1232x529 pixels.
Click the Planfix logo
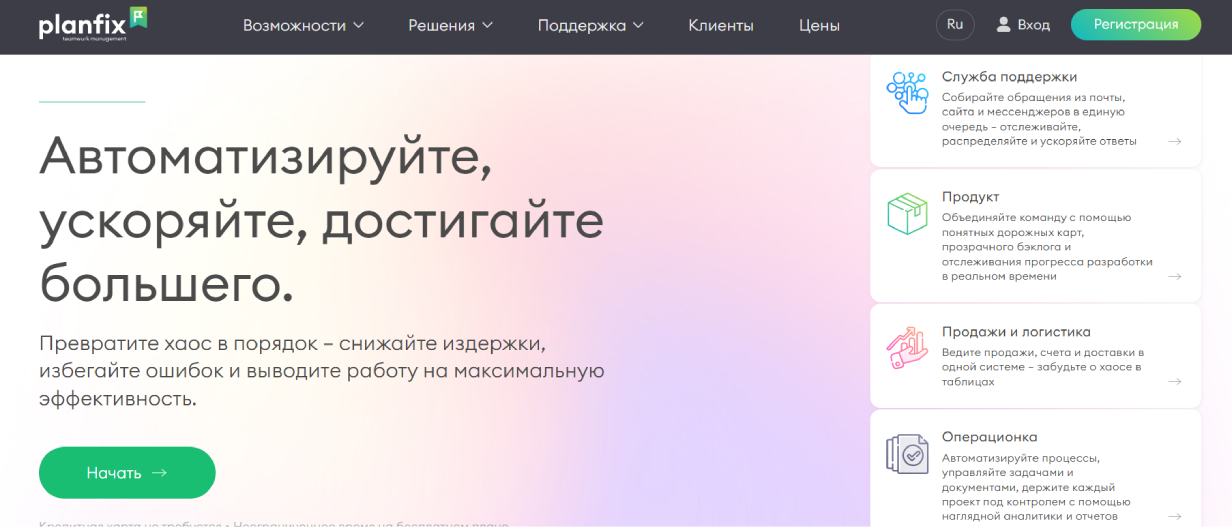coord(92,24)
